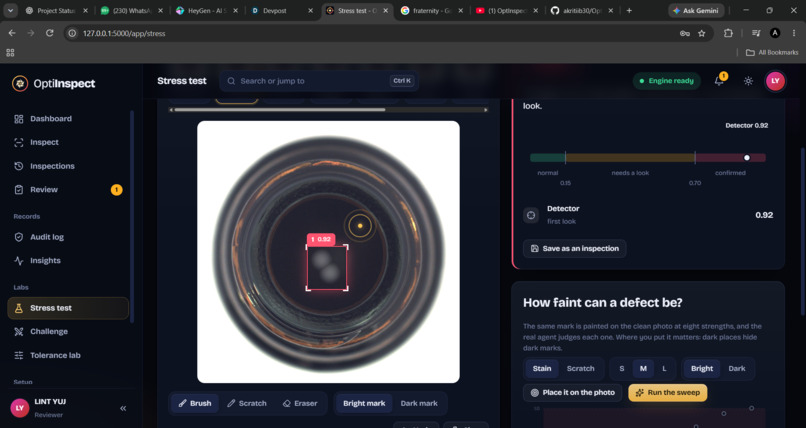Switch to the fraternity Google tab
Image resolution: width=806 pixels, height=428 pixels.
click(x=431, y=10)
